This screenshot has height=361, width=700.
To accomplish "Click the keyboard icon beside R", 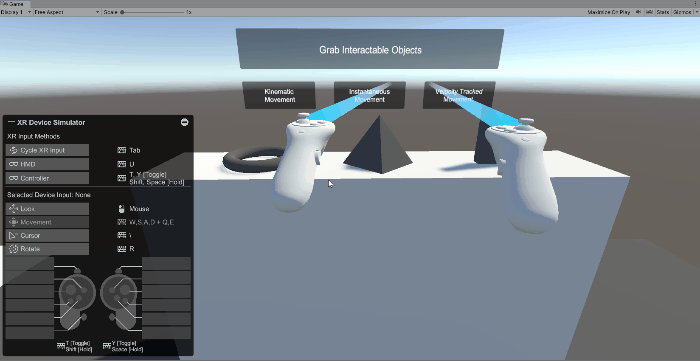I will point(121,249).
